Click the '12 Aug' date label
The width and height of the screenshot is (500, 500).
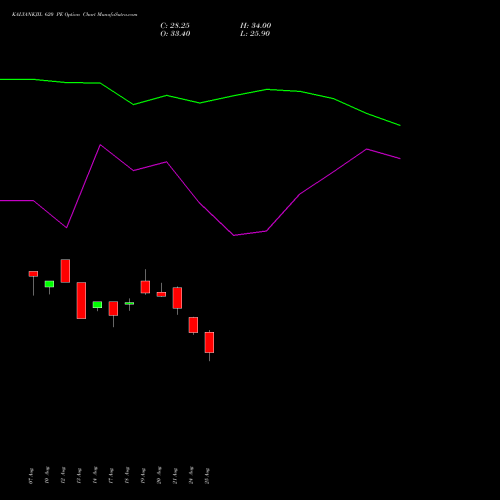pyautogui.click(x=63, y=476)
